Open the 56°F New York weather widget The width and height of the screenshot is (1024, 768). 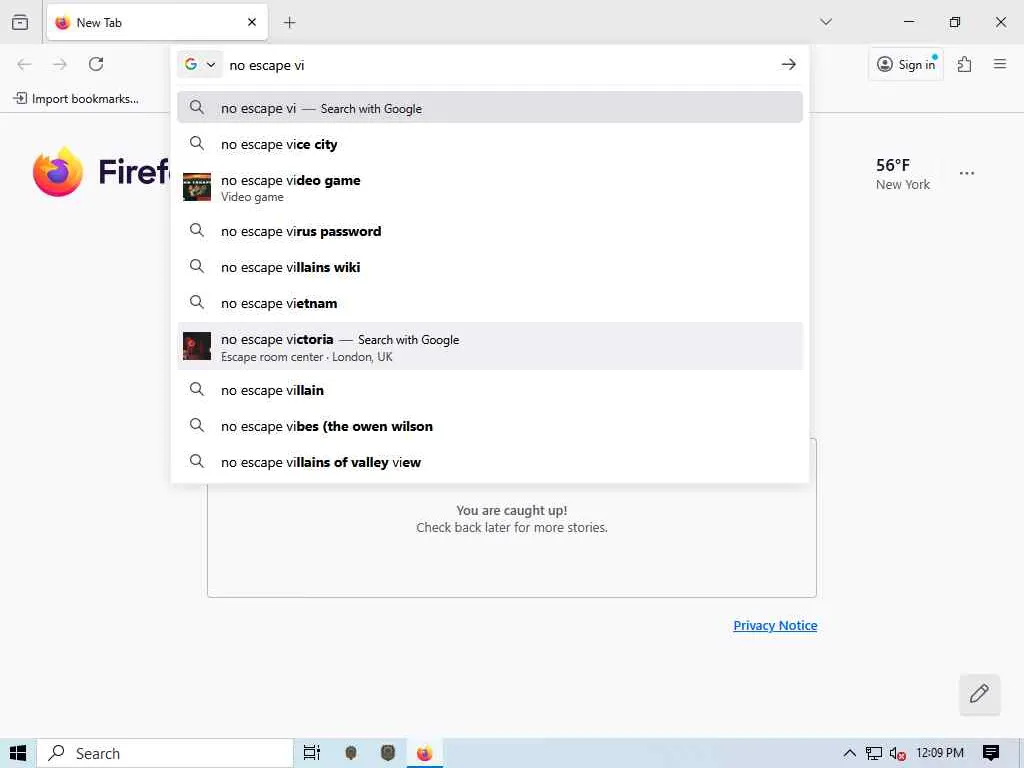pos(903,174)
